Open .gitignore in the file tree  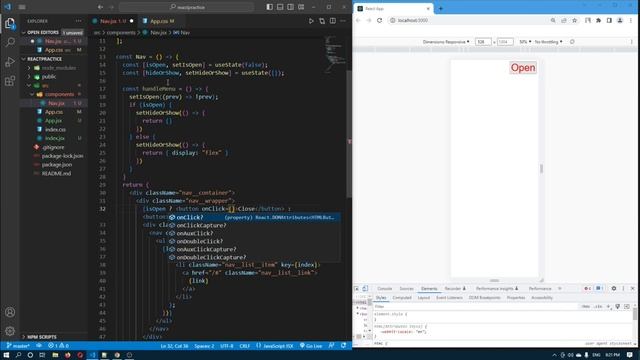(x=53, y=147)
